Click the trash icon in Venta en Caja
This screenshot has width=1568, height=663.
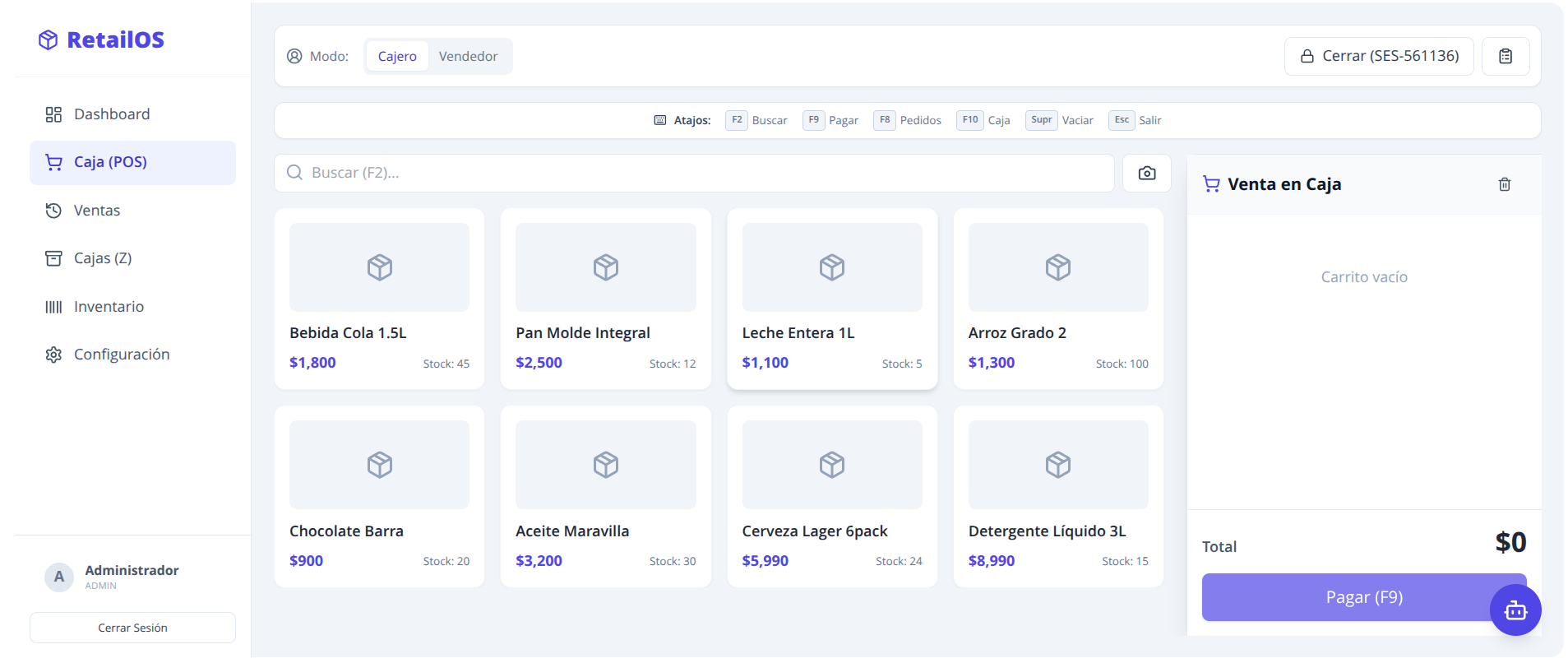coord(1504,184)
